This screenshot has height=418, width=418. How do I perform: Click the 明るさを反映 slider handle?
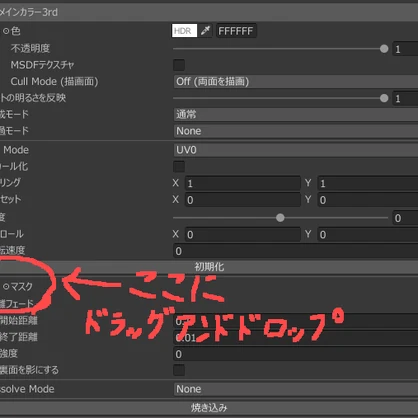tap(384, 98)
